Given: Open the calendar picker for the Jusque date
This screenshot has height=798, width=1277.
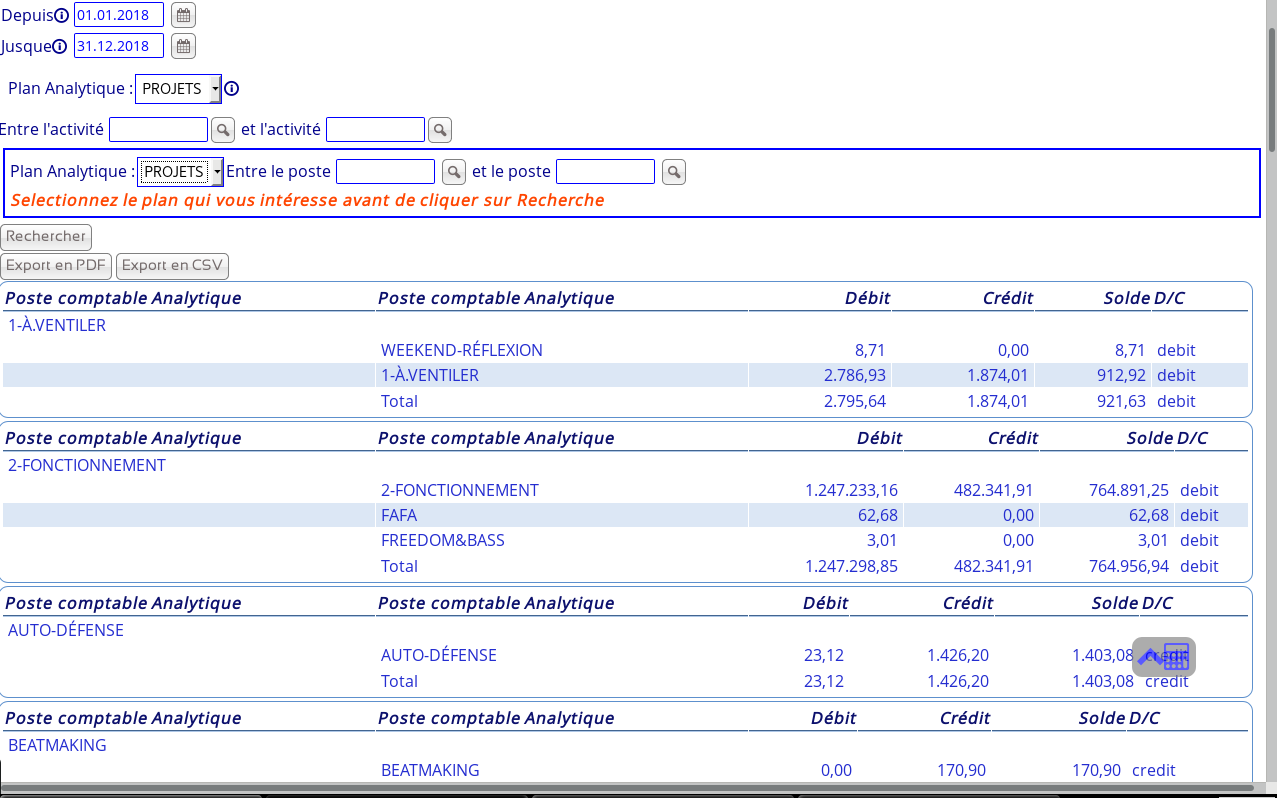Looking at the screenshot, I should [x=183, y=46].
